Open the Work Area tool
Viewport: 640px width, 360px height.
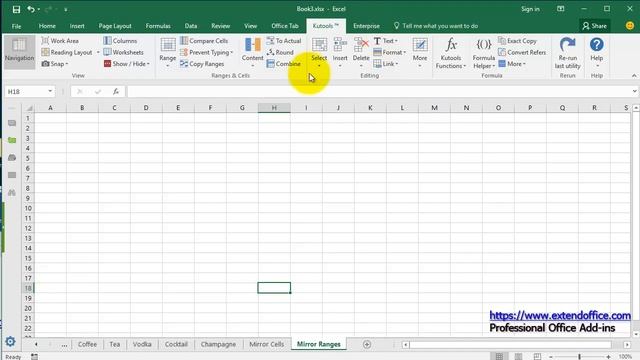60,41
